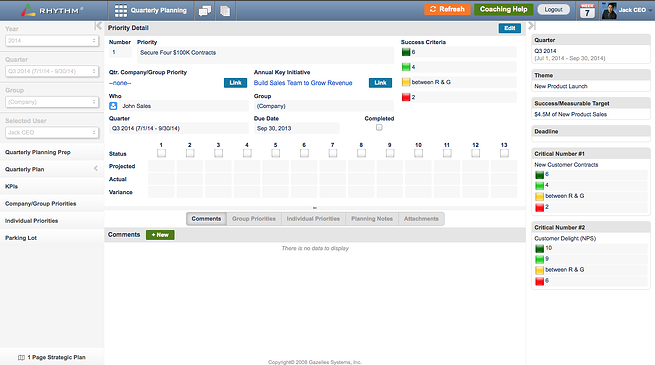Collapse the right panel arrow icon
Screen dimensions: 655x365
pos(531,26)
